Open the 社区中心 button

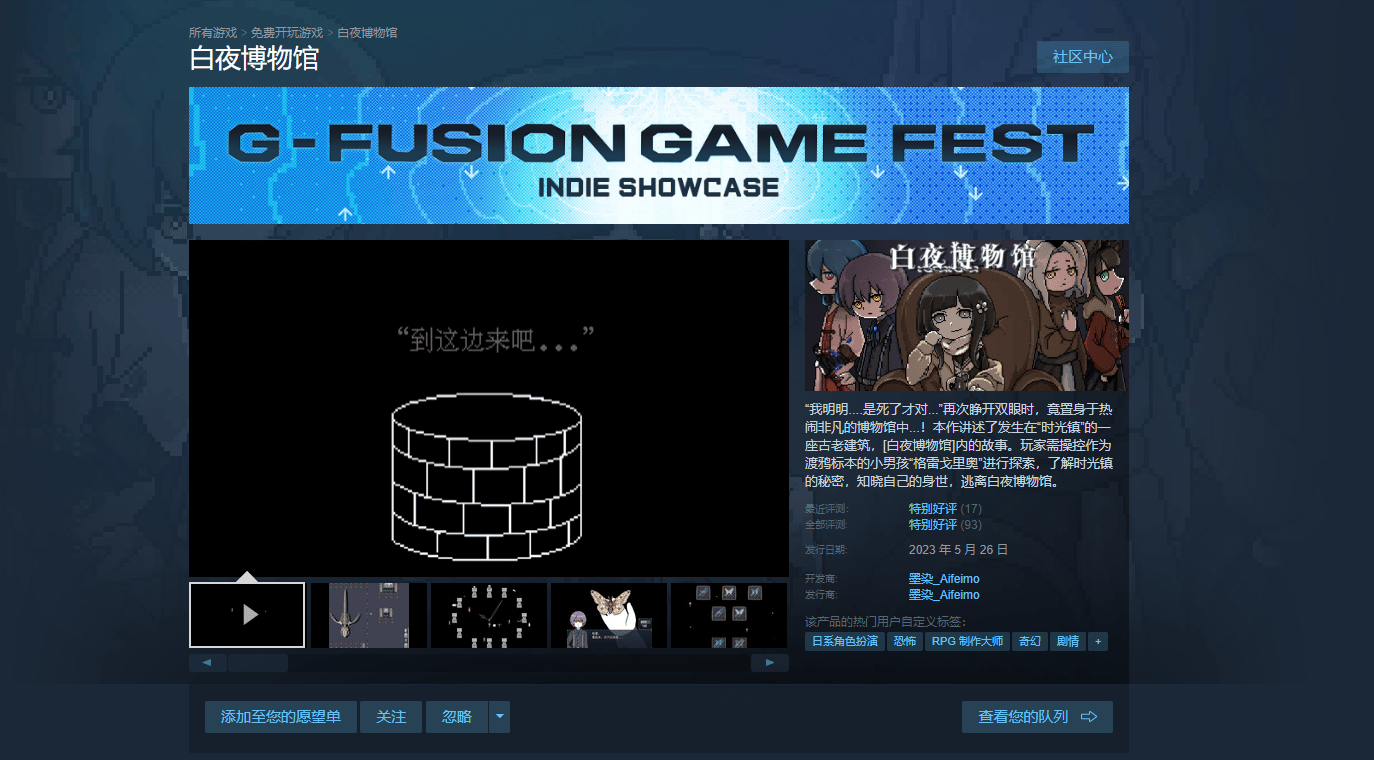pyautogui.click(x=1083, y=57)
